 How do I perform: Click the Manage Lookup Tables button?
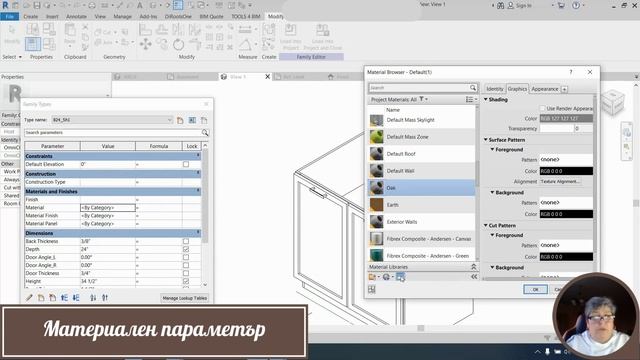[184, 298]
